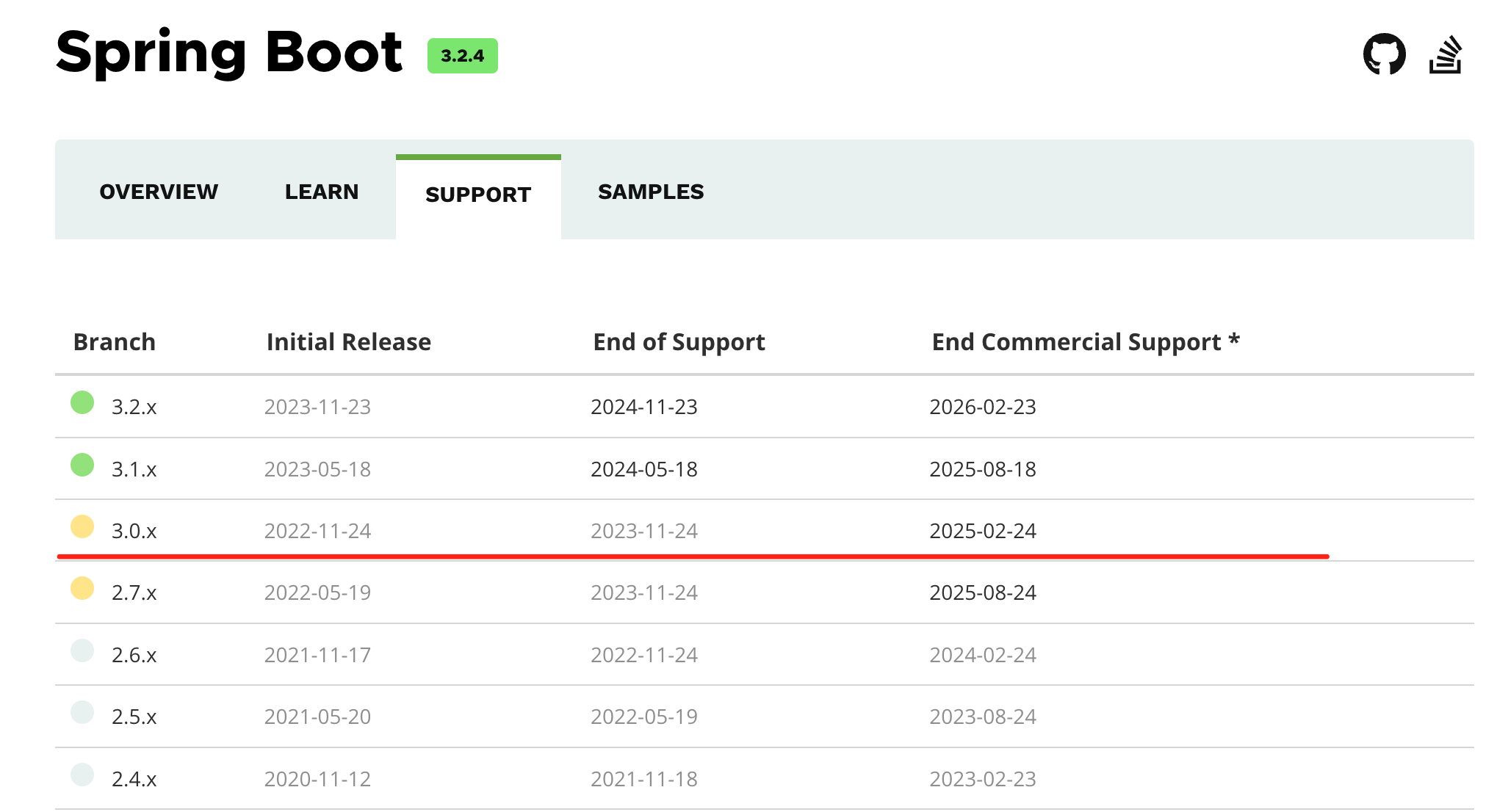The width and height of the screenshot is (1497, 812).
Task: Open the Samples tab
Action: click(x=651, y=192)
